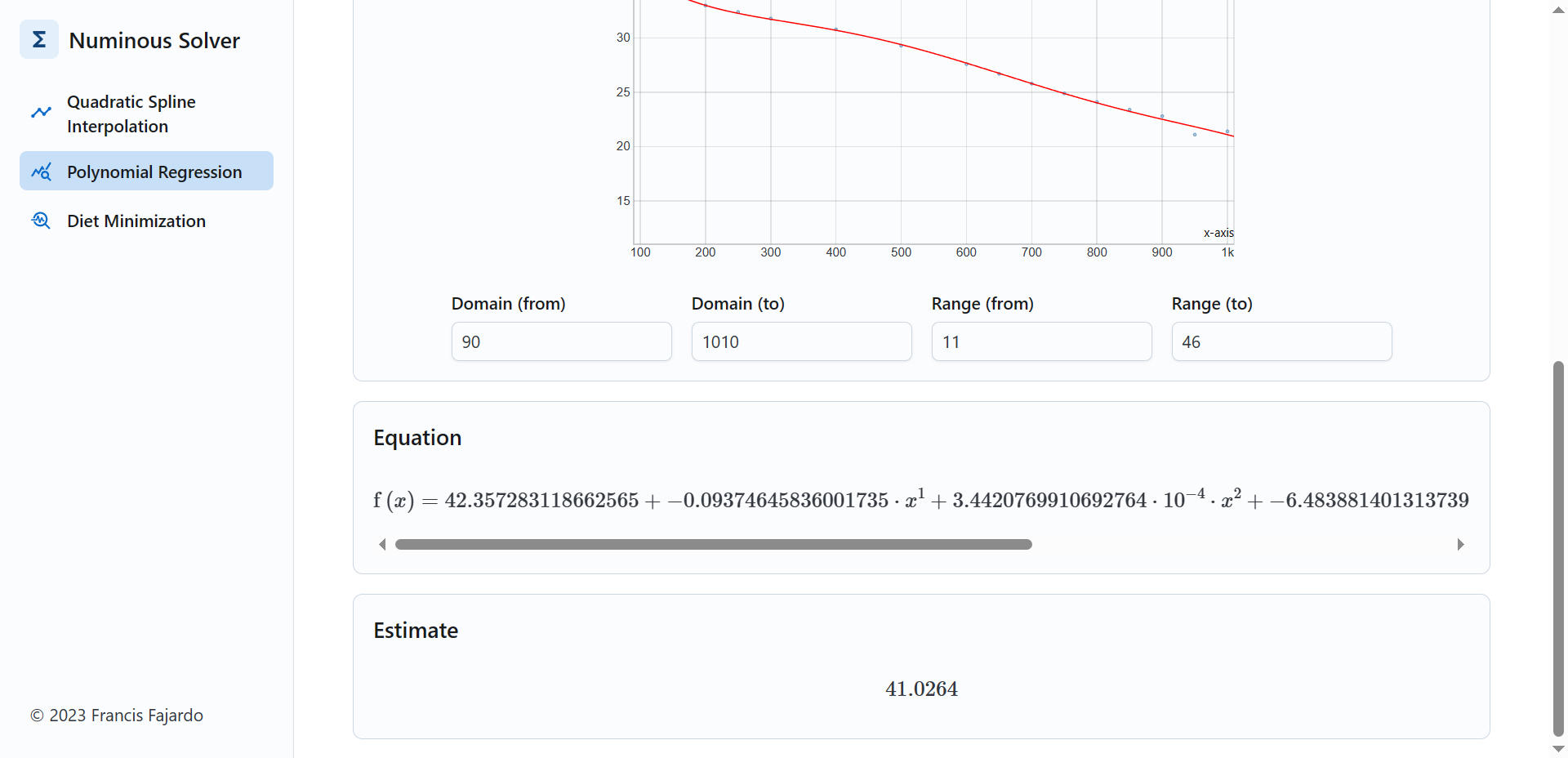
Task: Click the left arrow of the equation scrollbar
Action: [381, 544]
